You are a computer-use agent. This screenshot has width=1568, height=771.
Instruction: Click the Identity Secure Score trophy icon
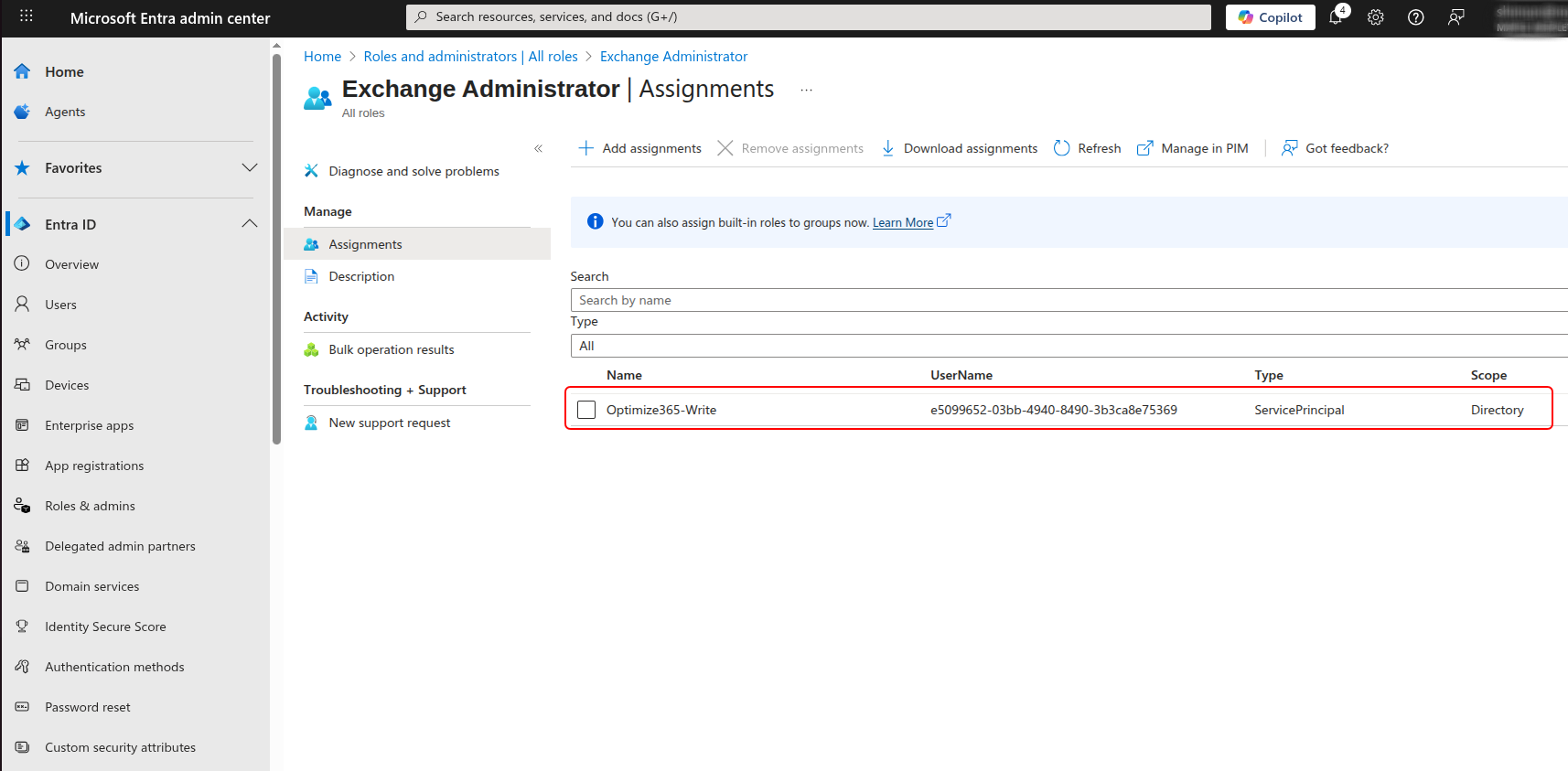coord(22,626)
